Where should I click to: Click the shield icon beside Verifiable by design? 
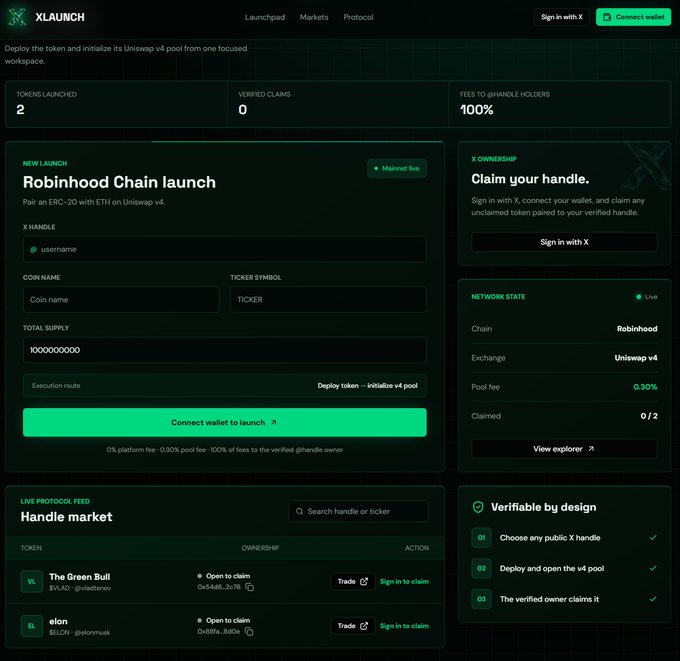tap(478, 507)
